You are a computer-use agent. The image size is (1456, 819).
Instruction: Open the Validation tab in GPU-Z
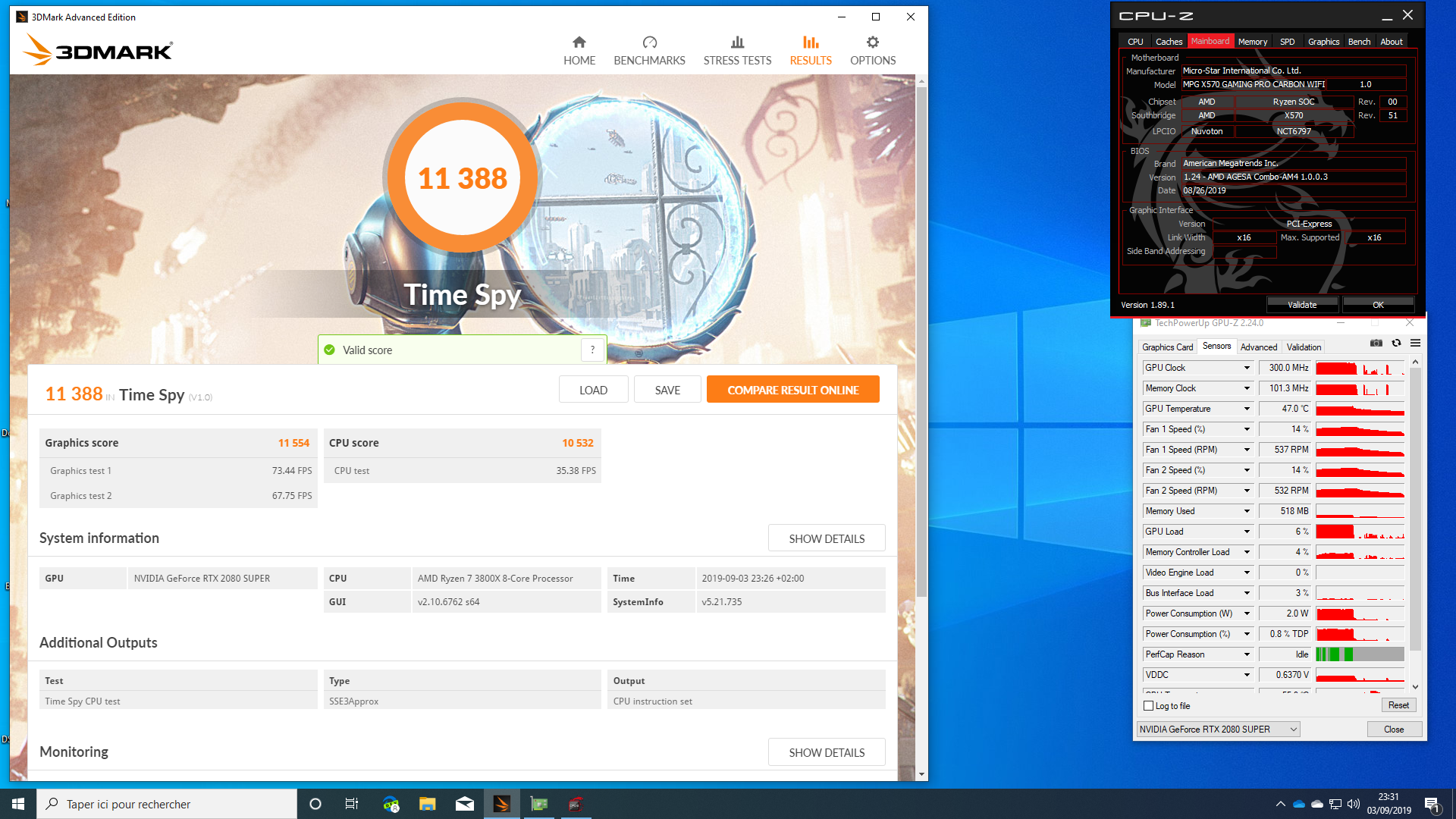click(1304, 347)
